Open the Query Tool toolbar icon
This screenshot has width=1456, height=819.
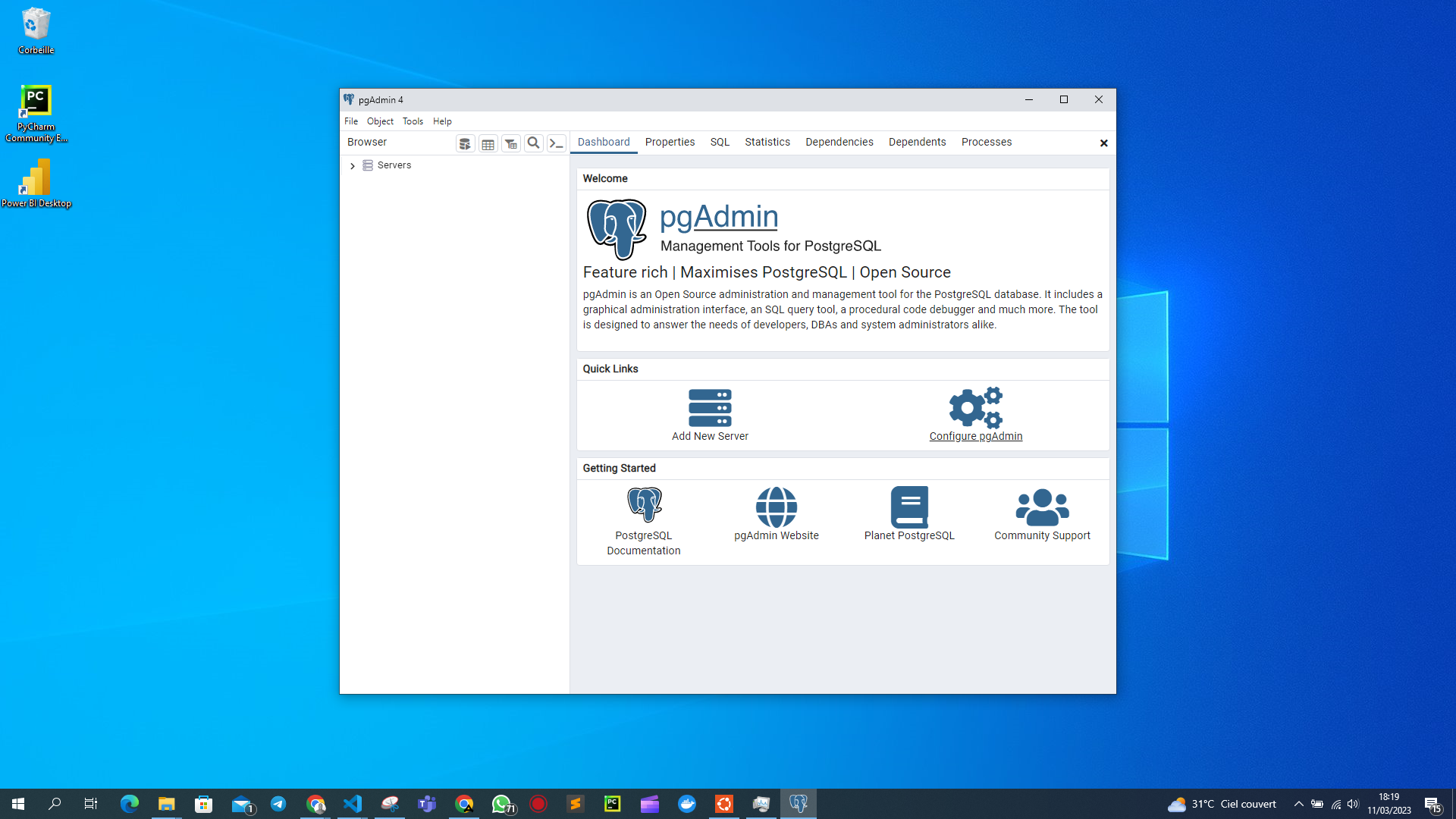465,143
